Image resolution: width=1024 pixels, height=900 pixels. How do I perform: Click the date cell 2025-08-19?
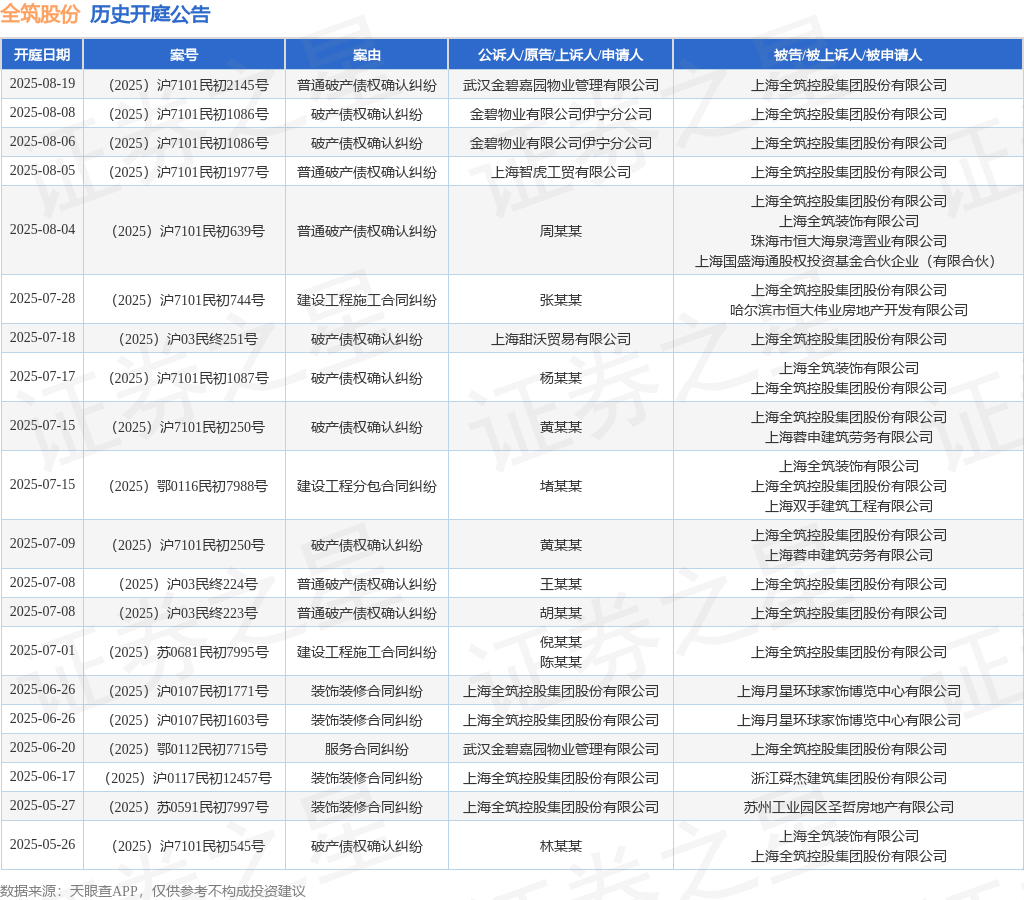coord(42,84)
